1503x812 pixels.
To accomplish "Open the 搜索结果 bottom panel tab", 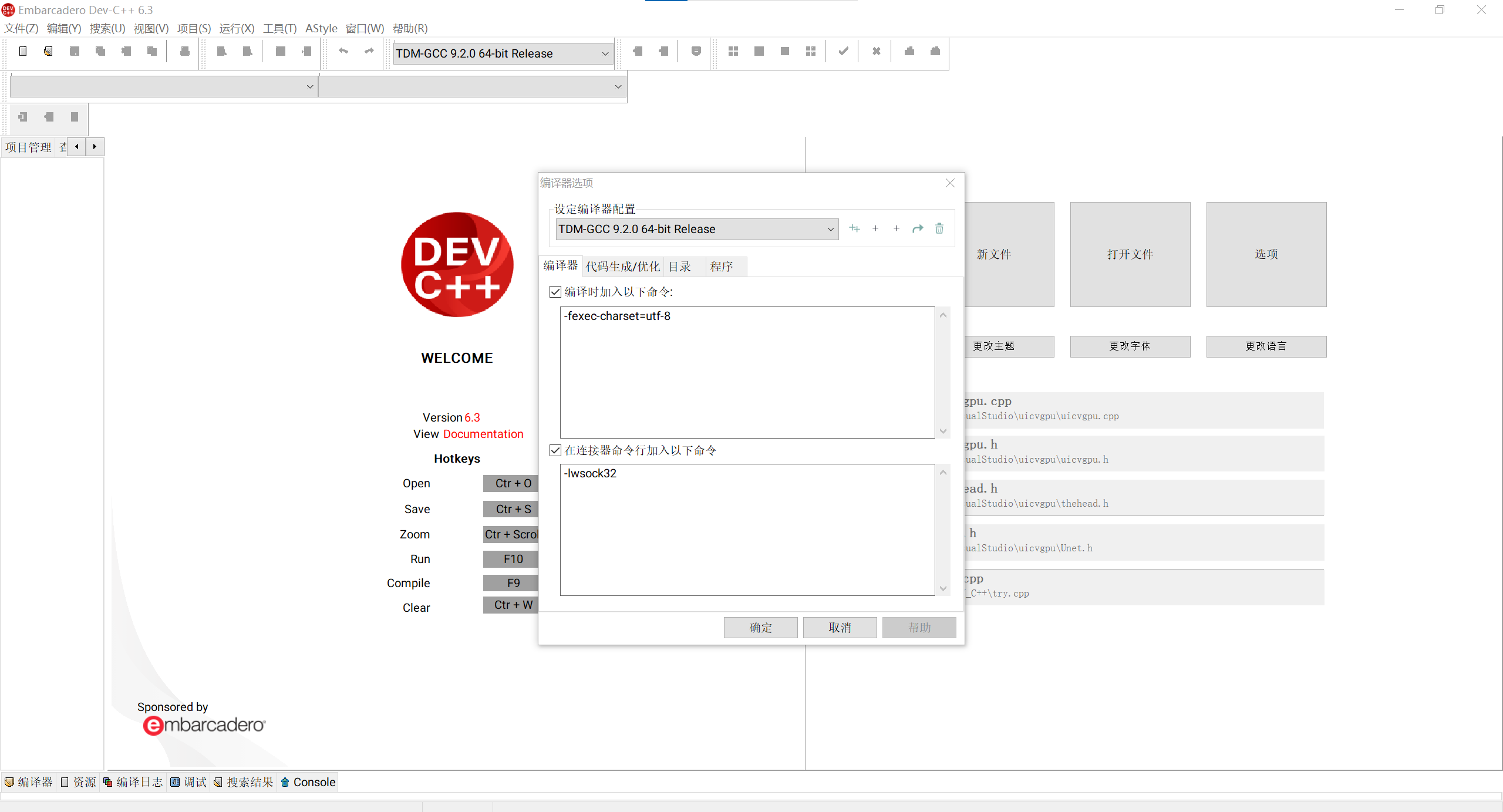I will [244, 782].
